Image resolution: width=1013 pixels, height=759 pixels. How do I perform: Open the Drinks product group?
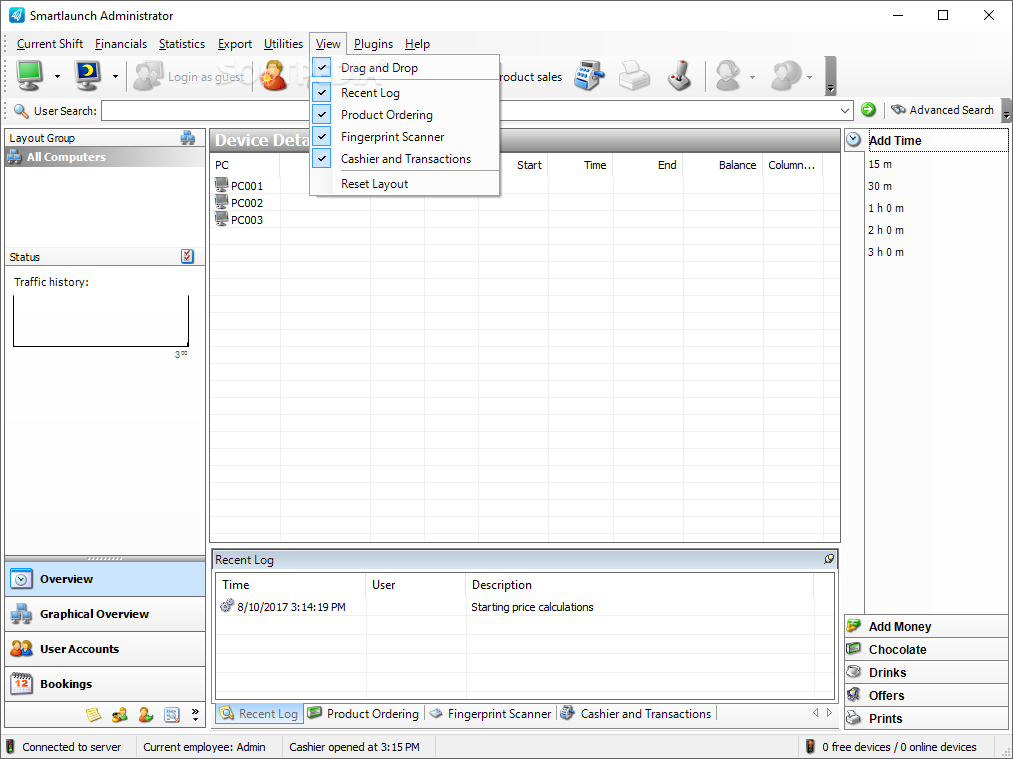click(926, 672)
